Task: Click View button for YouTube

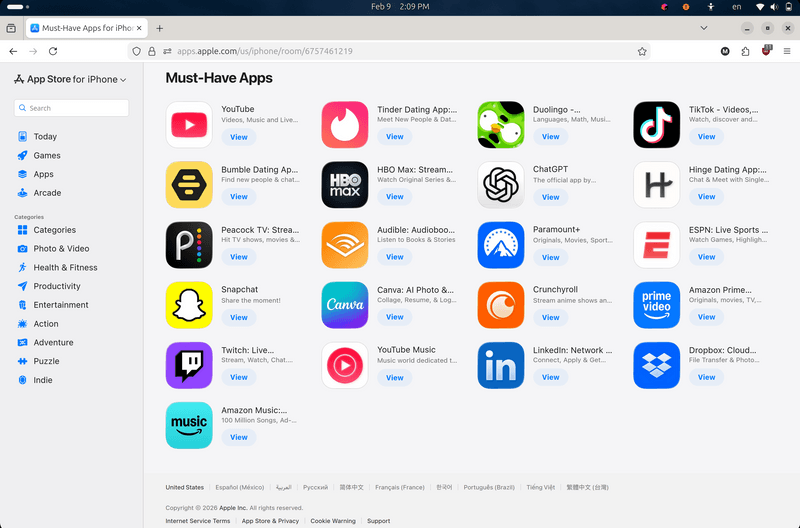Action: tap(239, 137)
